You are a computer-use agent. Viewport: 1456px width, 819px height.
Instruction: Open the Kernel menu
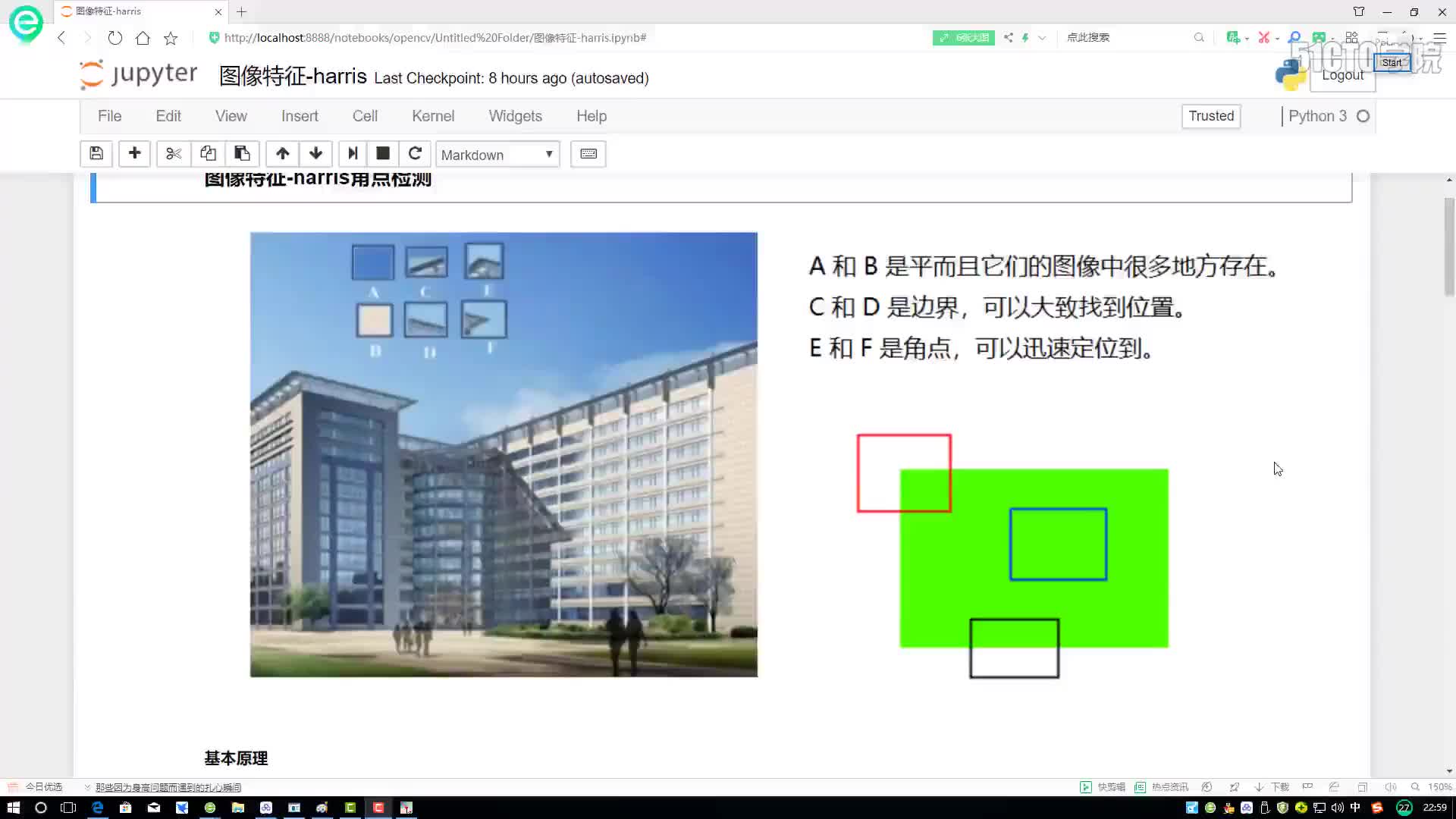point(433,116)
